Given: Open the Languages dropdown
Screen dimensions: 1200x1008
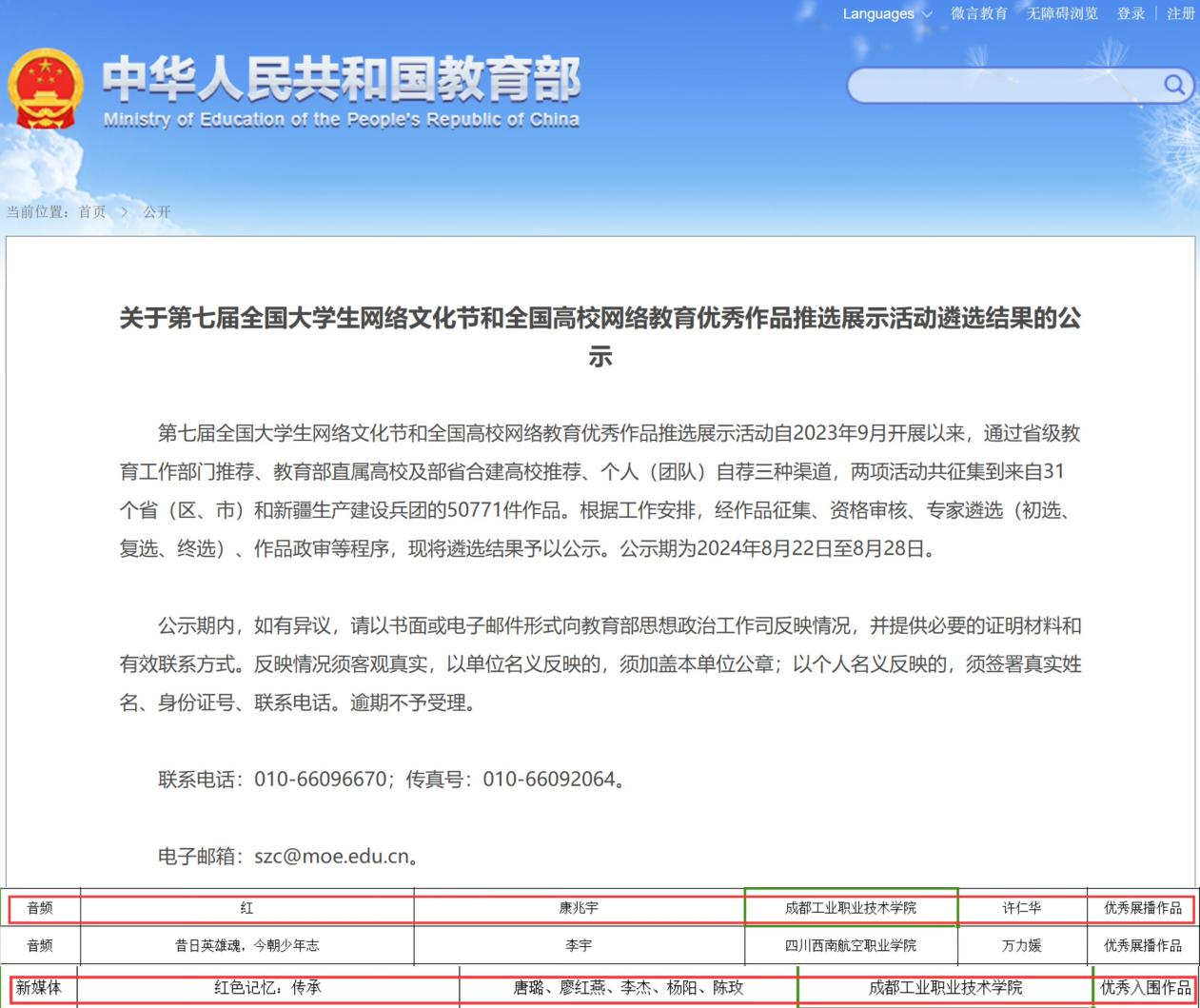Looking at the screenshot, I should 887,13.
